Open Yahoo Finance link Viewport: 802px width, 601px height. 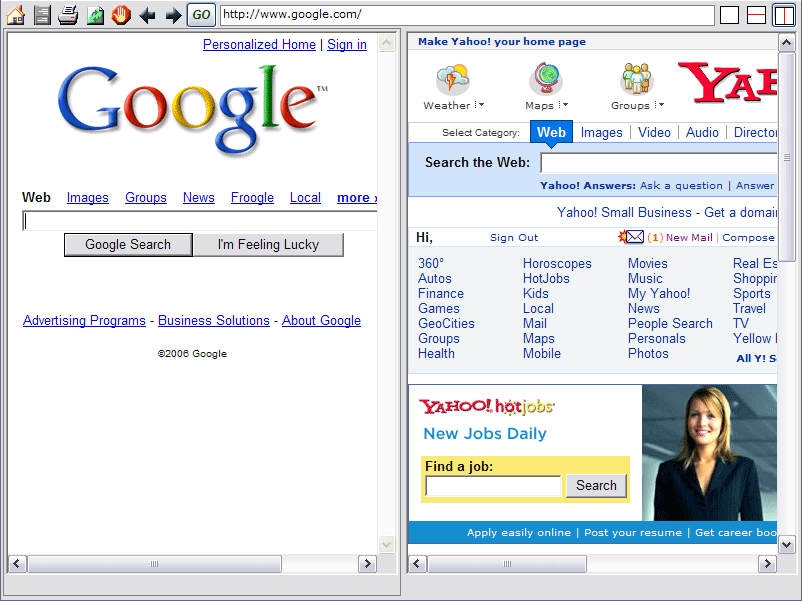[x=440, y=294]
